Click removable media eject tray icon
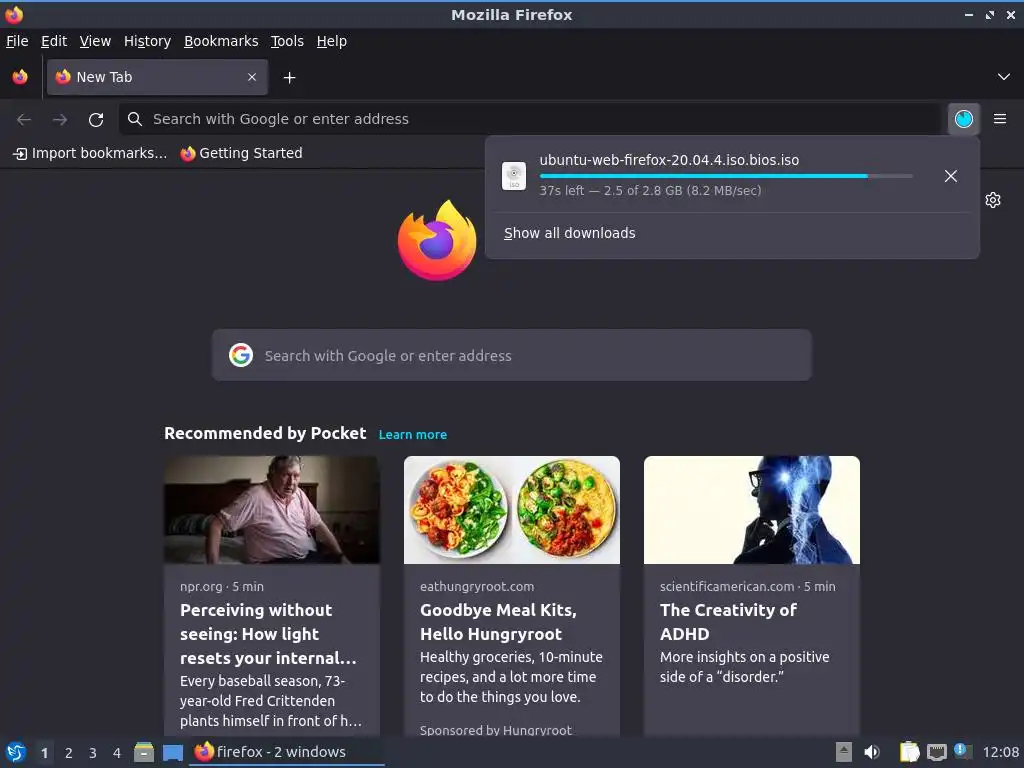The height and width of the screenshot is (768, 1024). pos(844,752)
